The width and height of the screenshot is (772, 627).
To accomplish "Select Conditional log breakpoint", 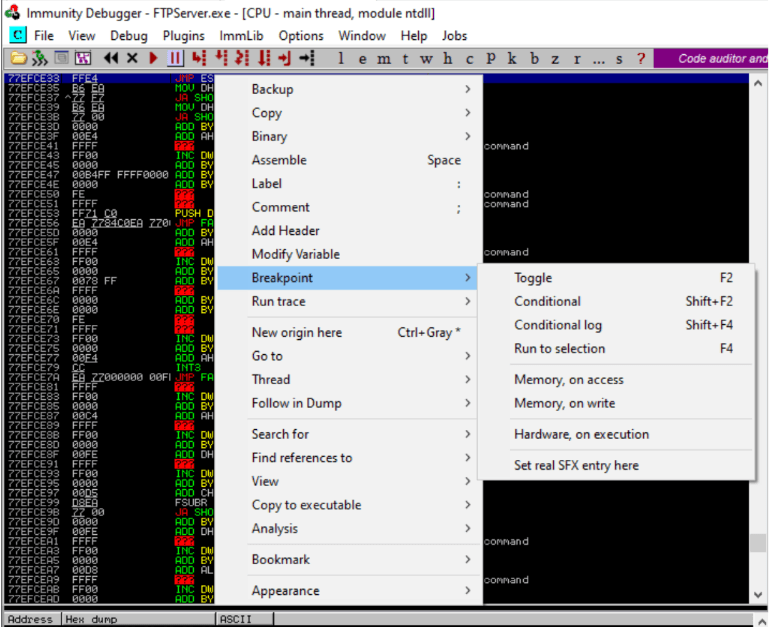I will 616,325.
